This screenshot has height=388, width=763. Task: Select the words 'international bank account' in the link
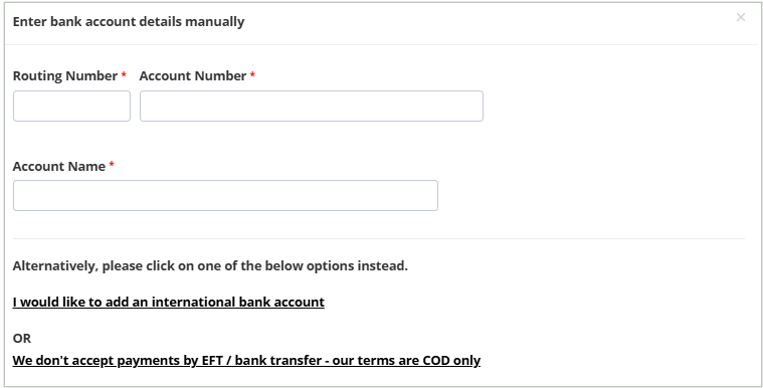[x=238, y=302]
